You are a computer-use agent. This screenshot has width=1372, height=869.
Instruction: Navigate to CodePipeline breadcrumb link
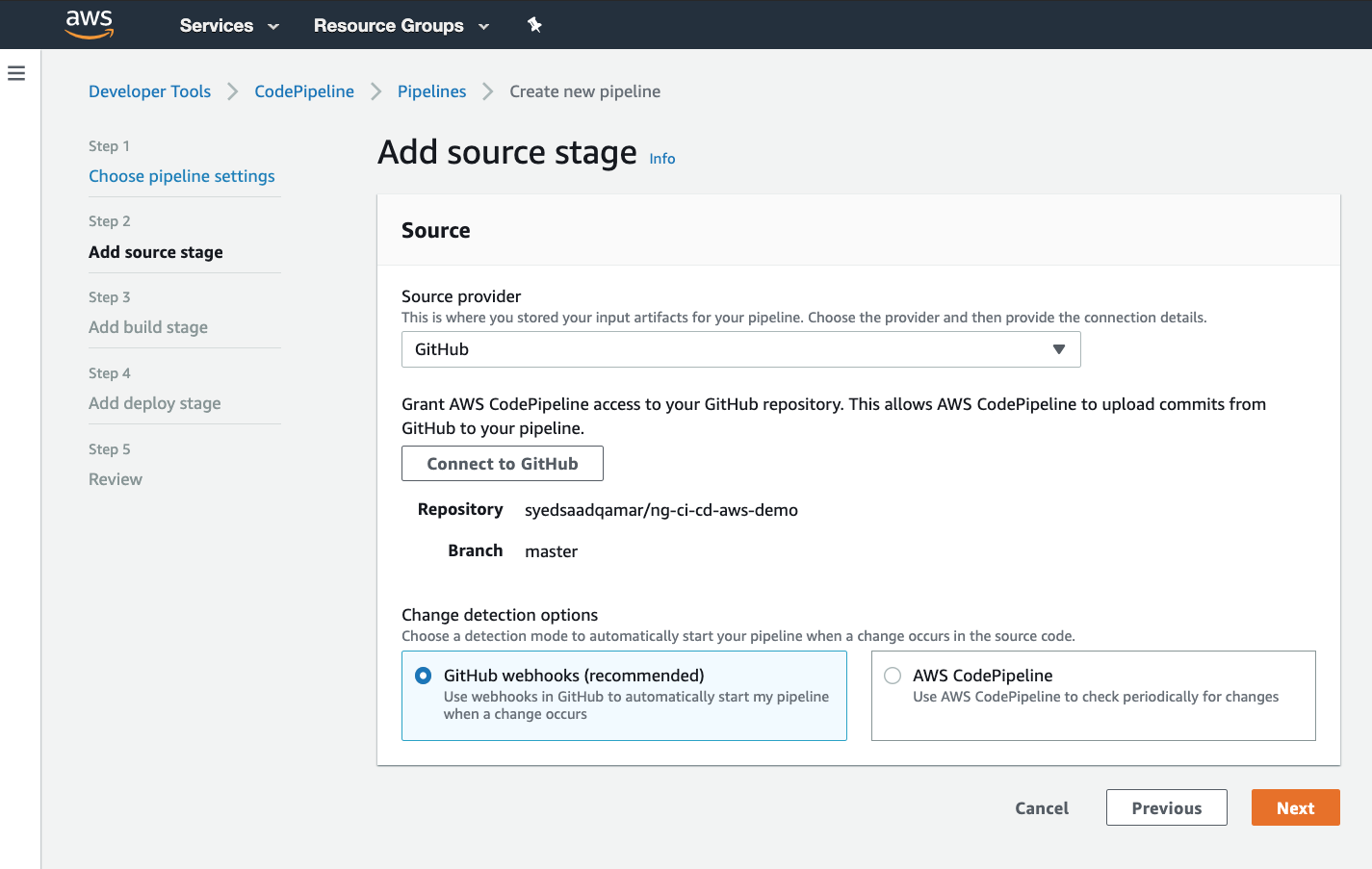[x=304, y=91]
